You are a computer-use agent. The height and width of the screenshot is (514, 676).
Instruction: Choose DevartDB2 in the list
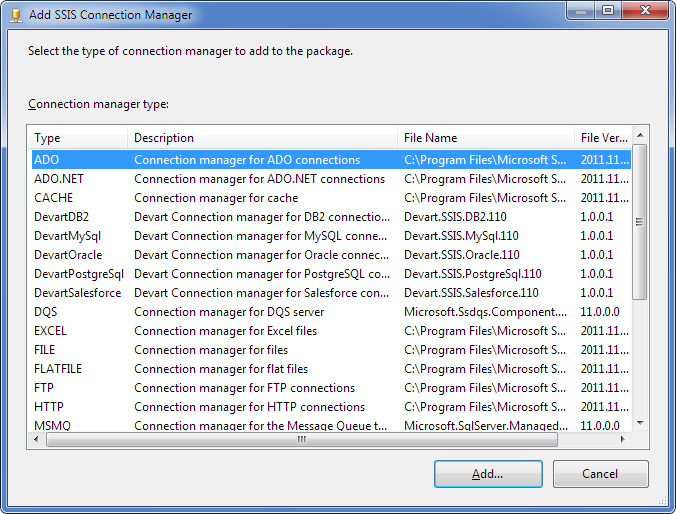pyautogui.click(x=62, y=217)
